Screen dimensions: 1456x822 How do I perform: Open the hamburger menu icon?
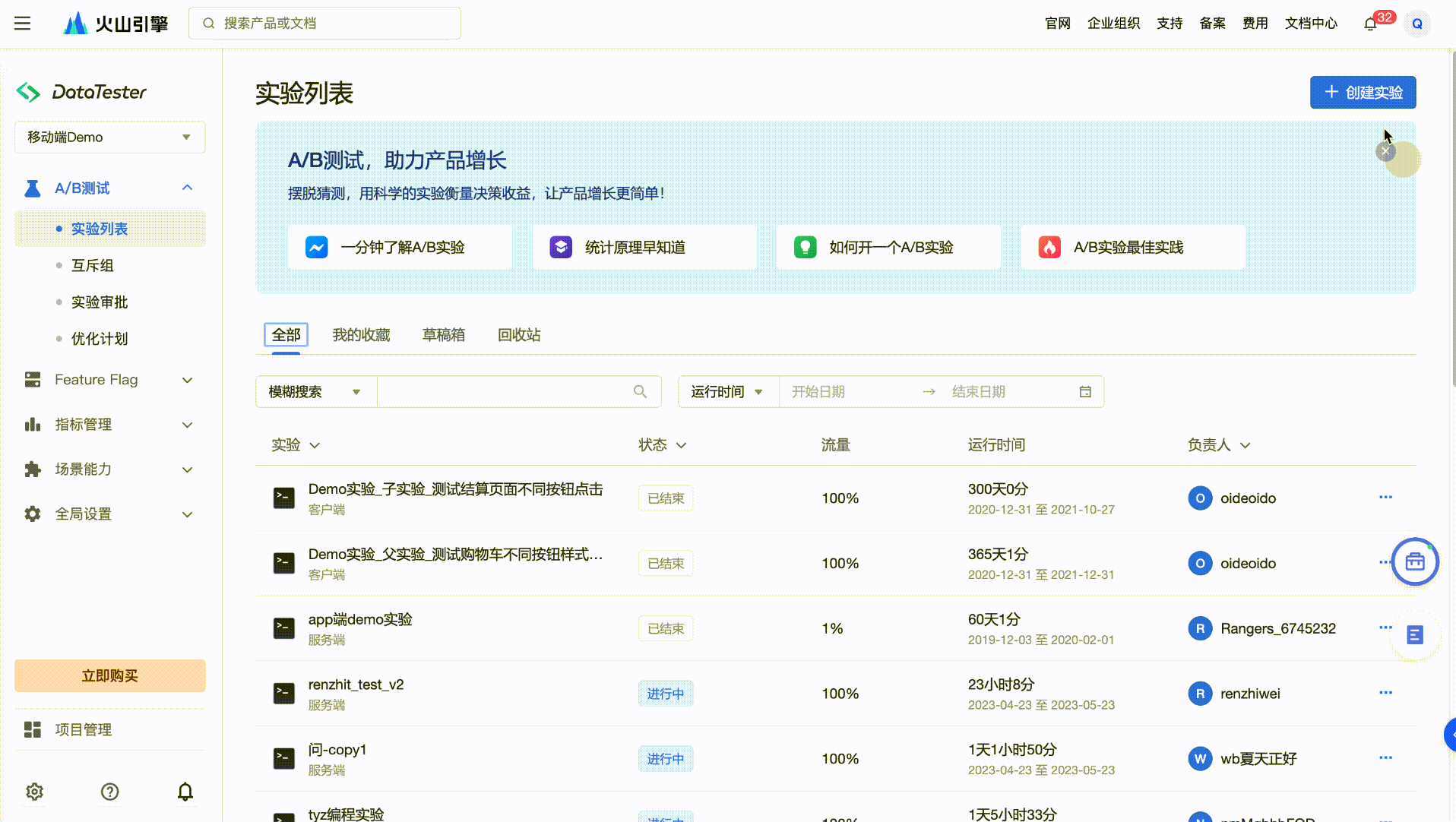click(x=23, y=24)
